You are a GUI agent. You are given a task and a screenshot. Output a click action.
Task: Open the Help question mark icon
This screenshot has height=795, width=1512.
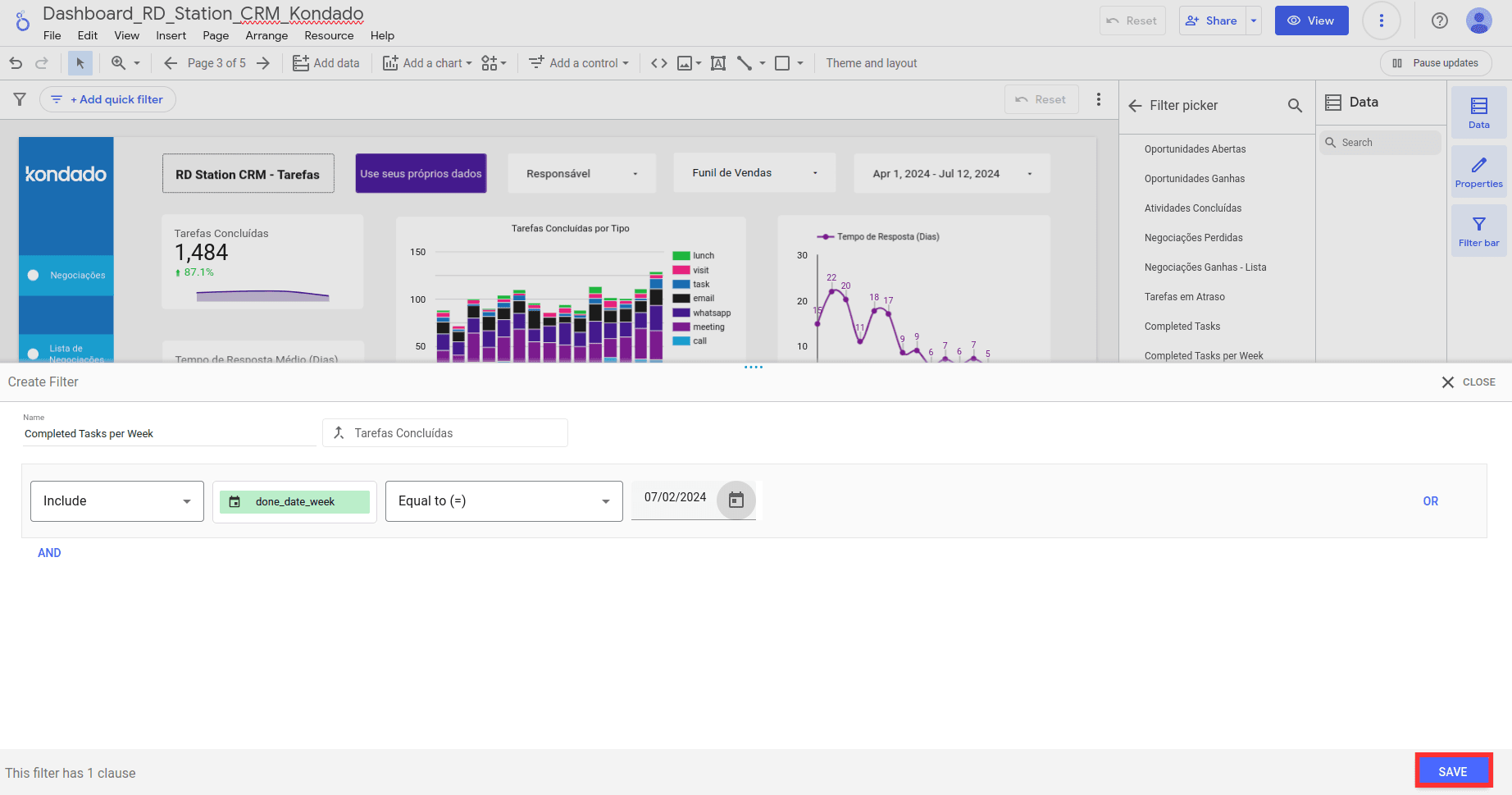tap(1439, 21)
